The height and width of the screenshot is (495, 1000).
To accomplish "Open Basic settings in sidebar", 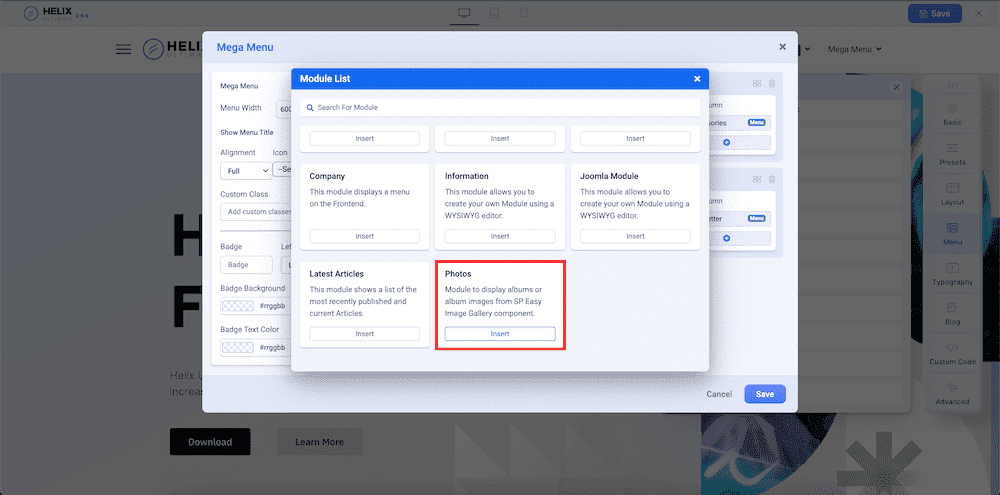I will click(952, 115).
